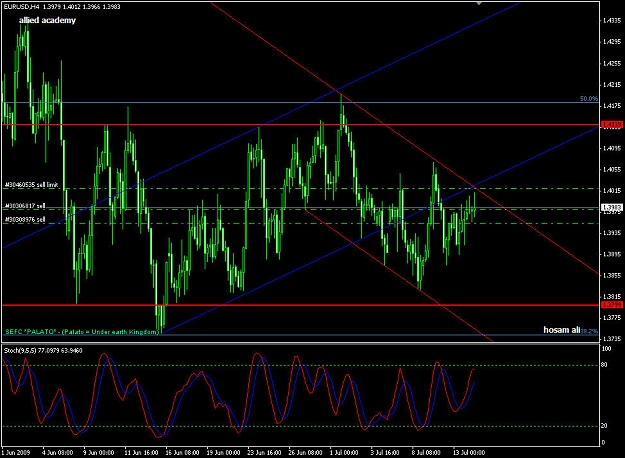Image resolution: width=625 pixels, height=458 pixels.
Task: Click the SEFC "PALATO" text label
Action: [x=82, y=332]
